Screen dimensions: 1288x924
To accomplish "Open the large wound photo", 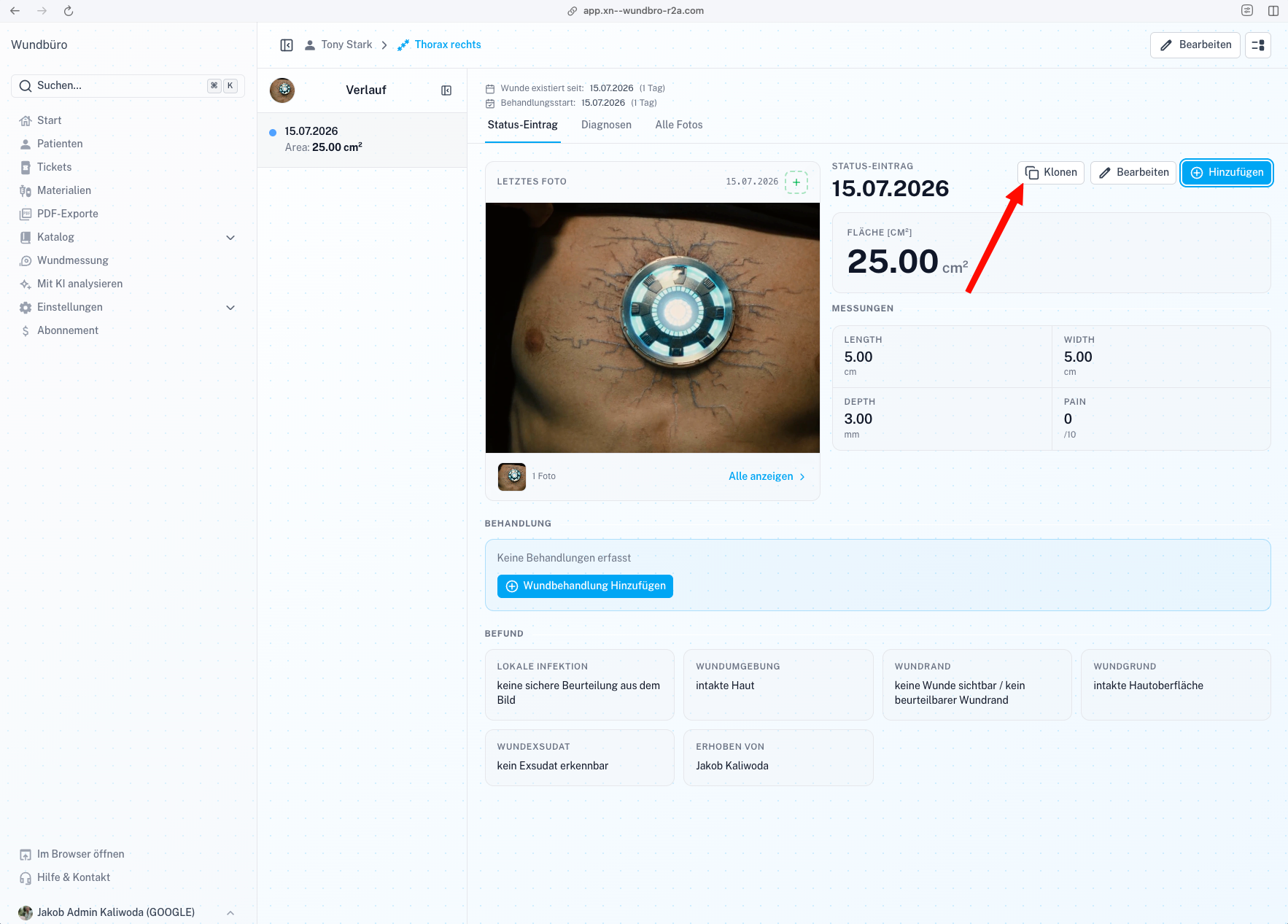I will point(652,327).
